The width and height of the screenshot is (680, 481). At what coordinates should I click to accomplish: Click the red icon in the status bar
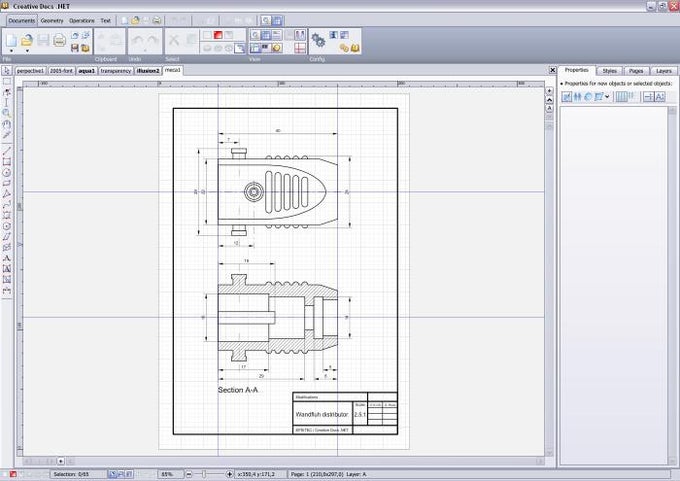[x=13, y=474]
